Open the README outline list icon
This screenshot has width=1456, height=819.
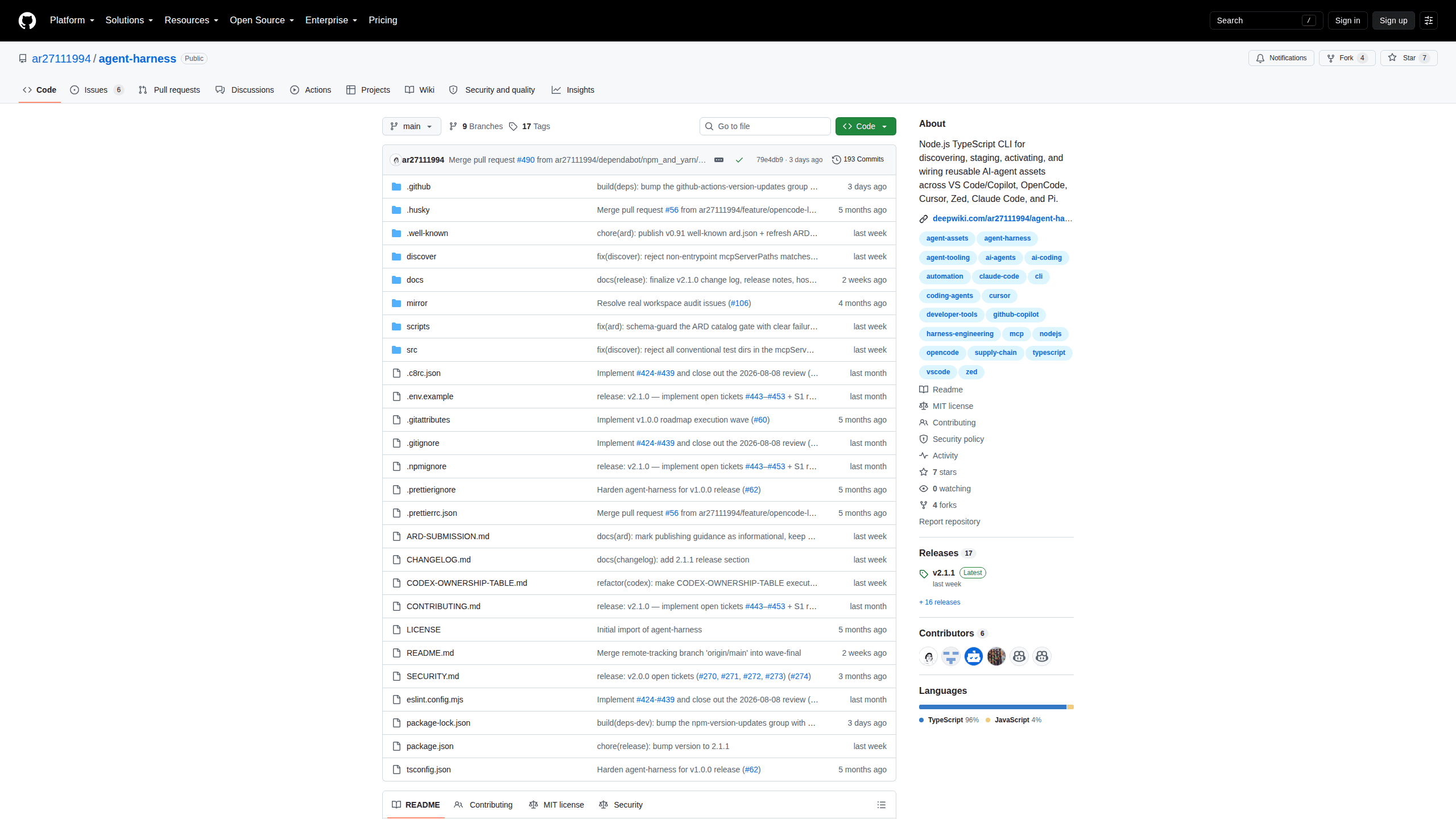(x=881, y=805)
